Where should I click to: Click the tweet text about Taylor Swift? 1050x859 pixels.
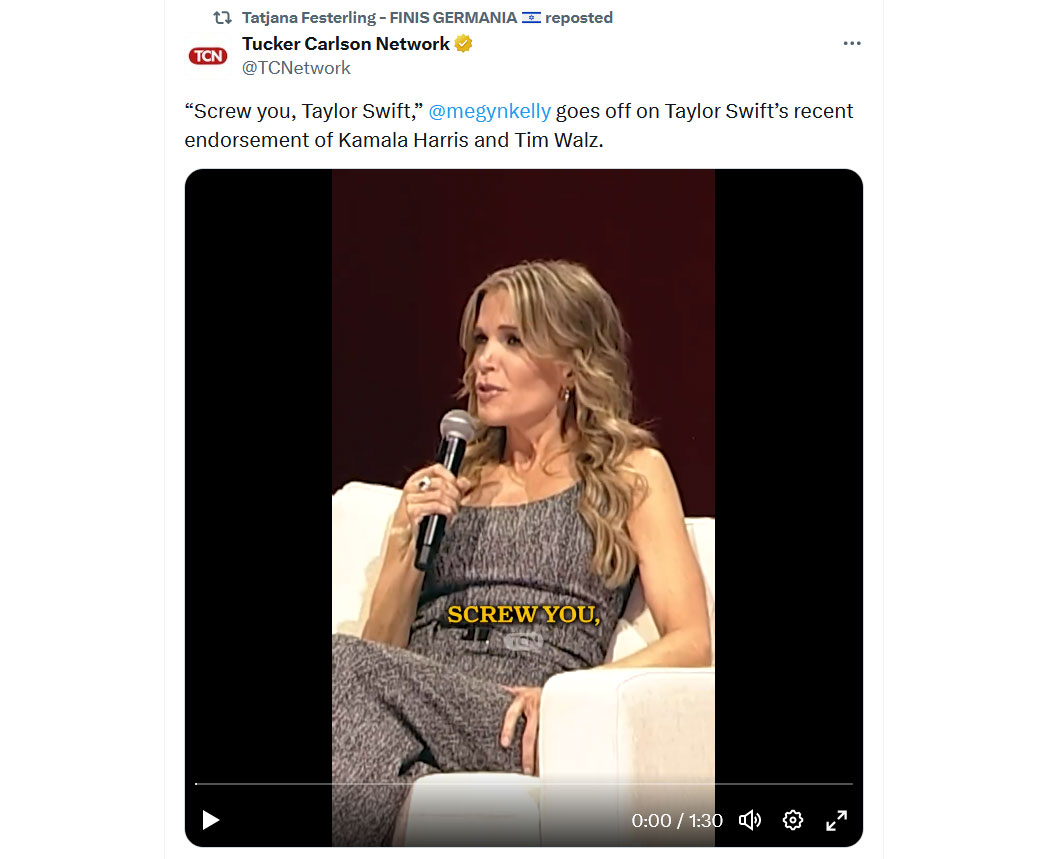point(518,125)
